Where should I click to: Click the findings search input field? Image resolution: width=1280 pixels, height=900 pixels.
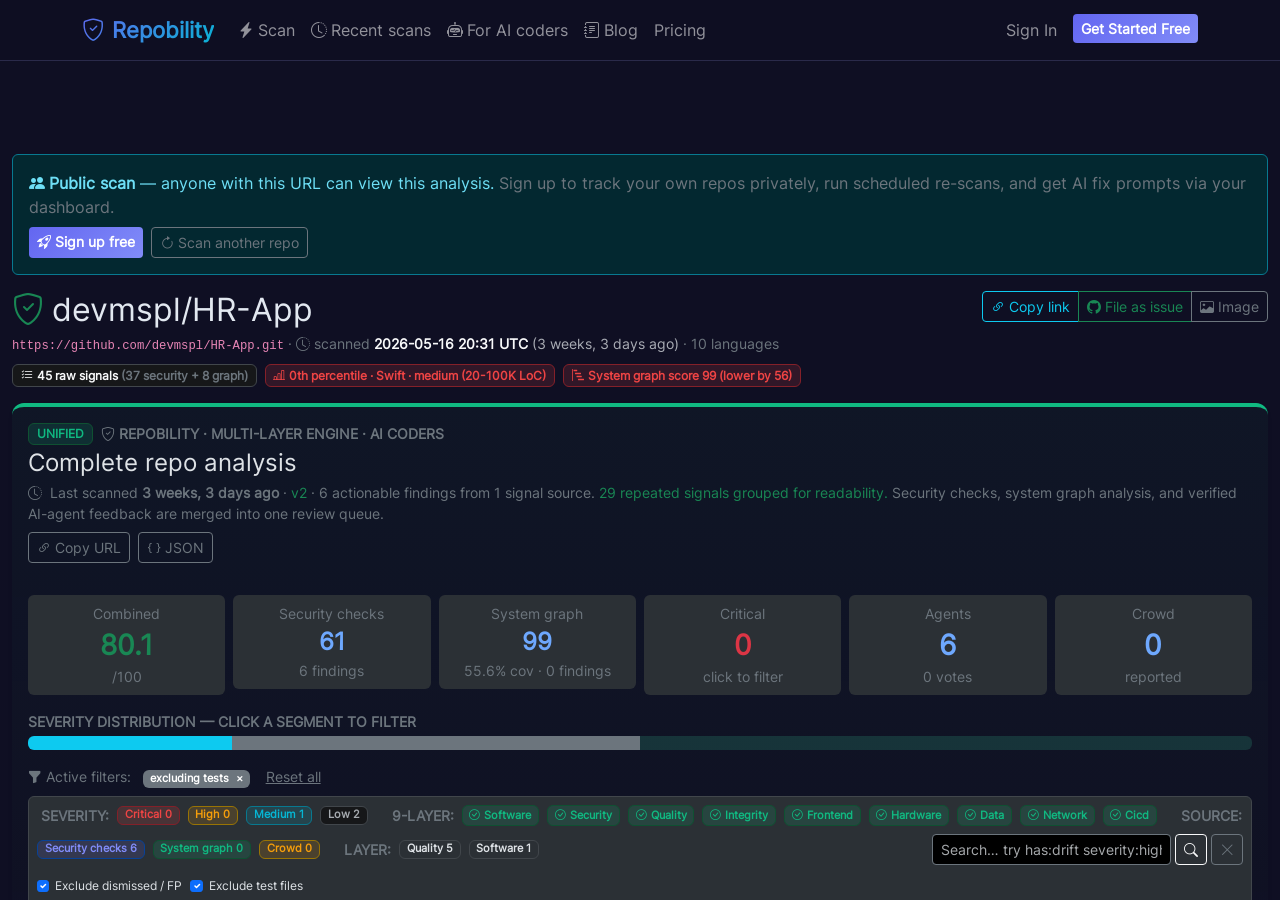click(1051, 850)
